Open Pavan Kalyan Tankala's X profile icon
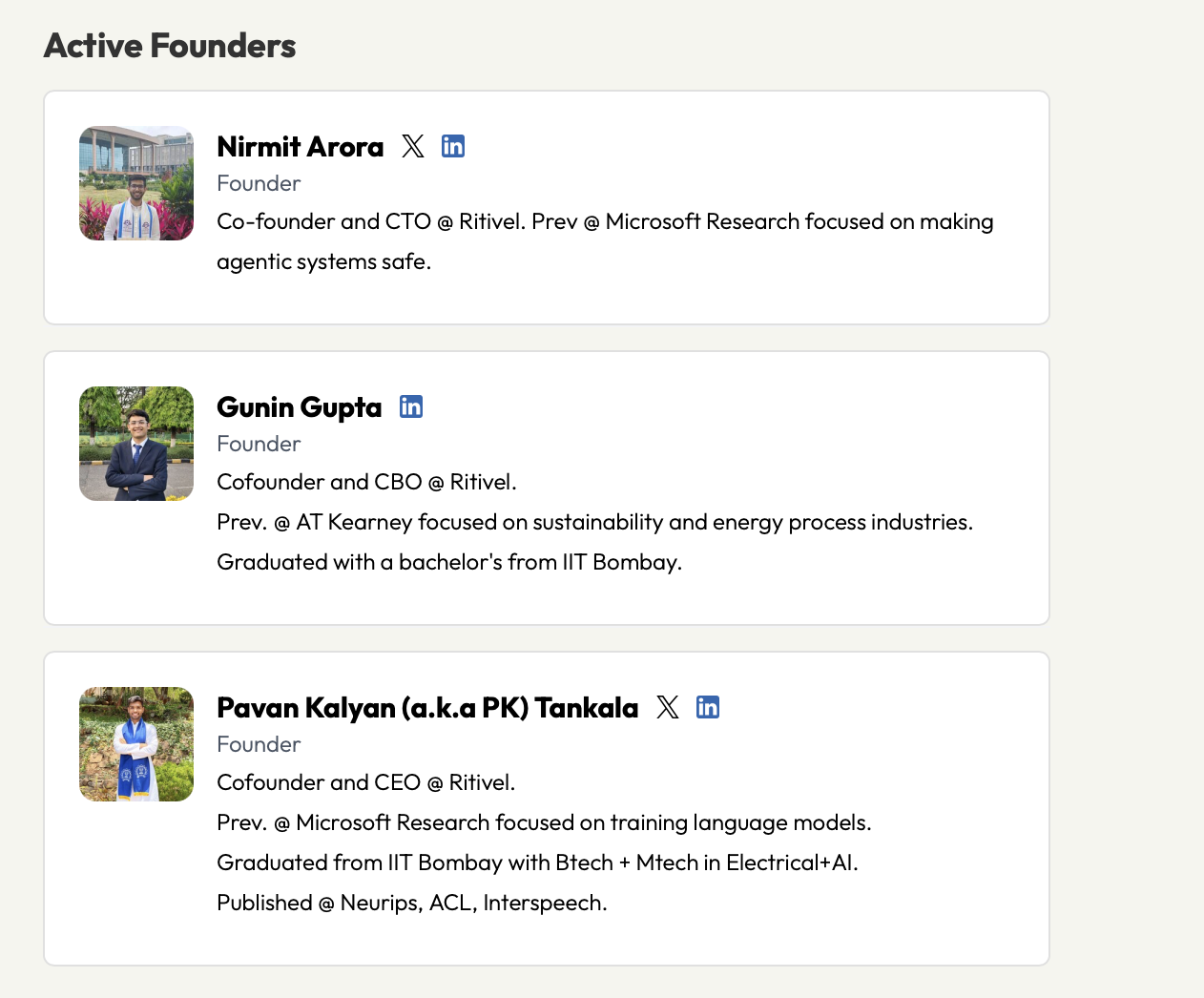 [x=668, y=707]
